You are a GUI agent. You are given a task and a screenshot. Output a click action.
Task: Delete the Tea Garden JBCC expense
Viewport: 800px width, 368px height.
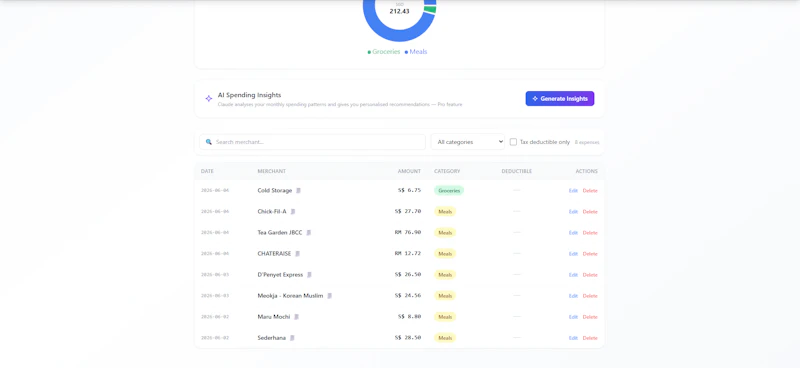(x=590, y=233)
